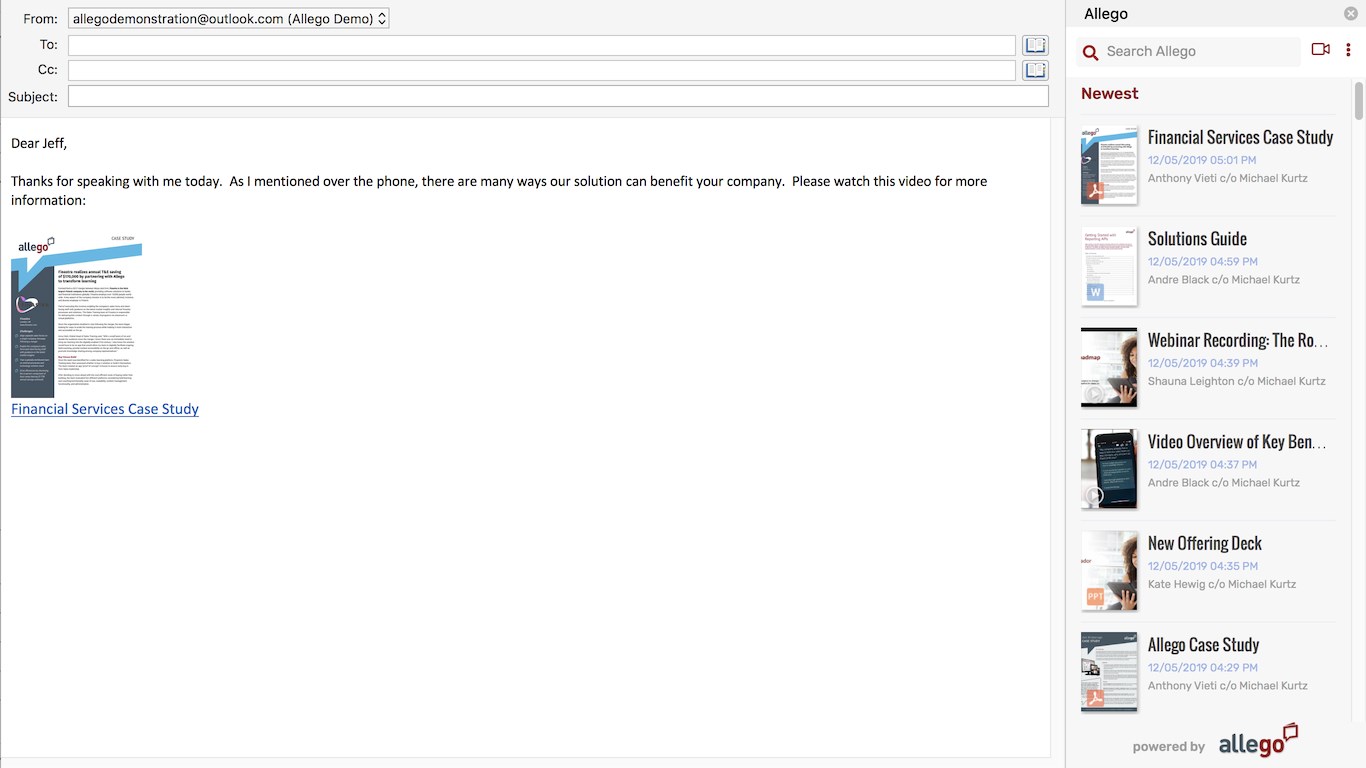Select Video Overview of Key Benefits thumbnail
Viewport: 1366px width, 768px height.
click(x=1109, y=469)
